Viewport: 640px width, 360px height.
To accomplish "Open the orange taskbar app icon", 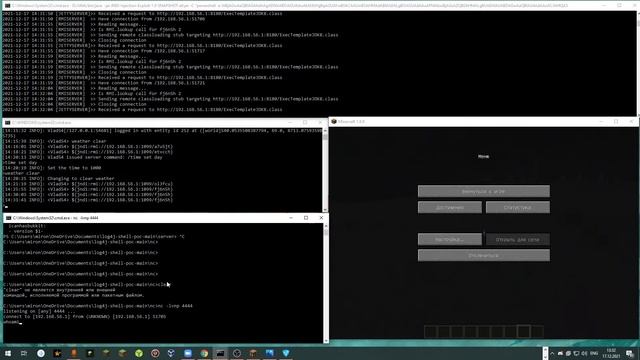I will click(73, 353).
